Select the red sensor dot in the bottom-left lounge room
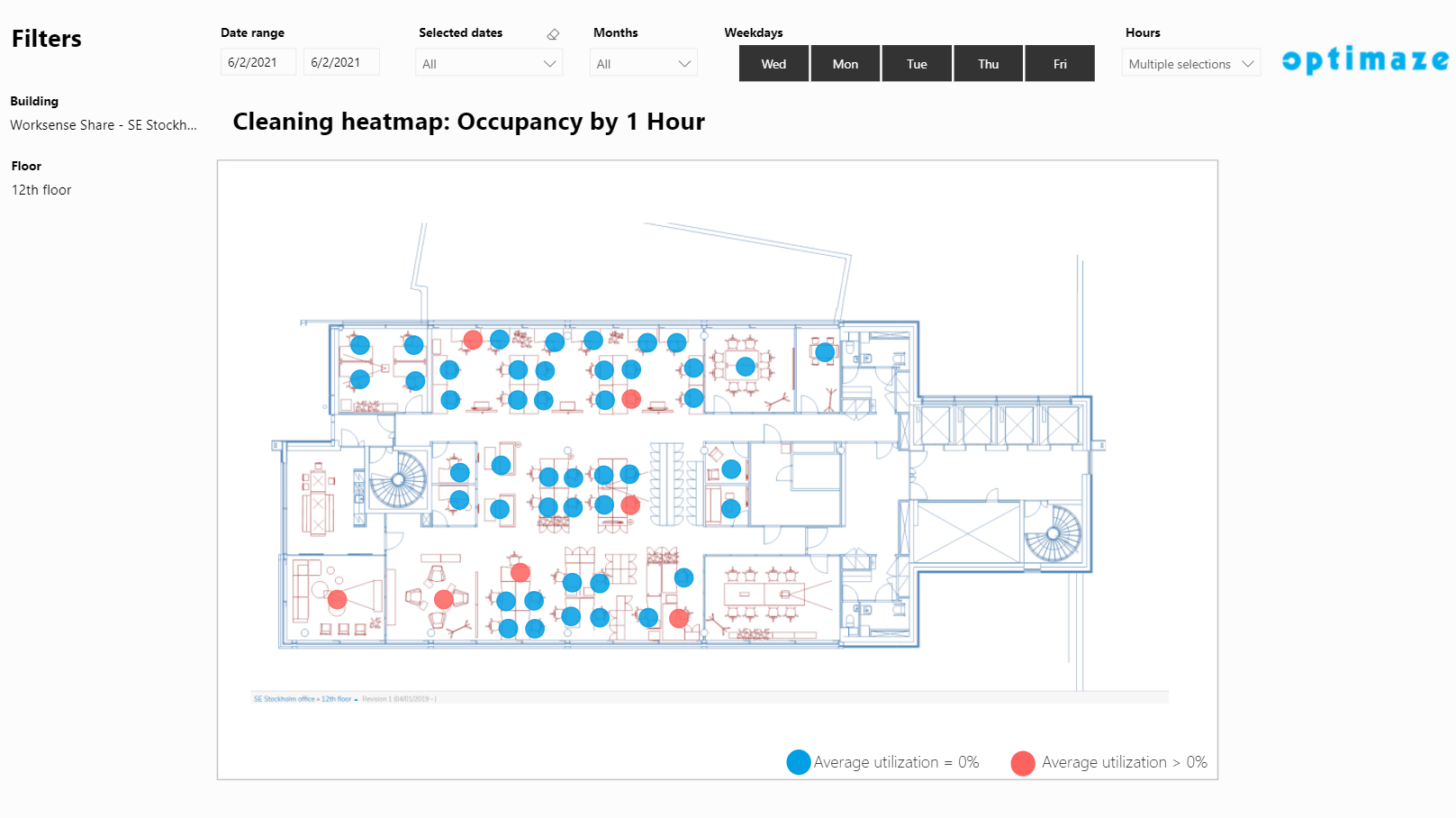The image size is (1456, 818). click(x=338, y=599)
